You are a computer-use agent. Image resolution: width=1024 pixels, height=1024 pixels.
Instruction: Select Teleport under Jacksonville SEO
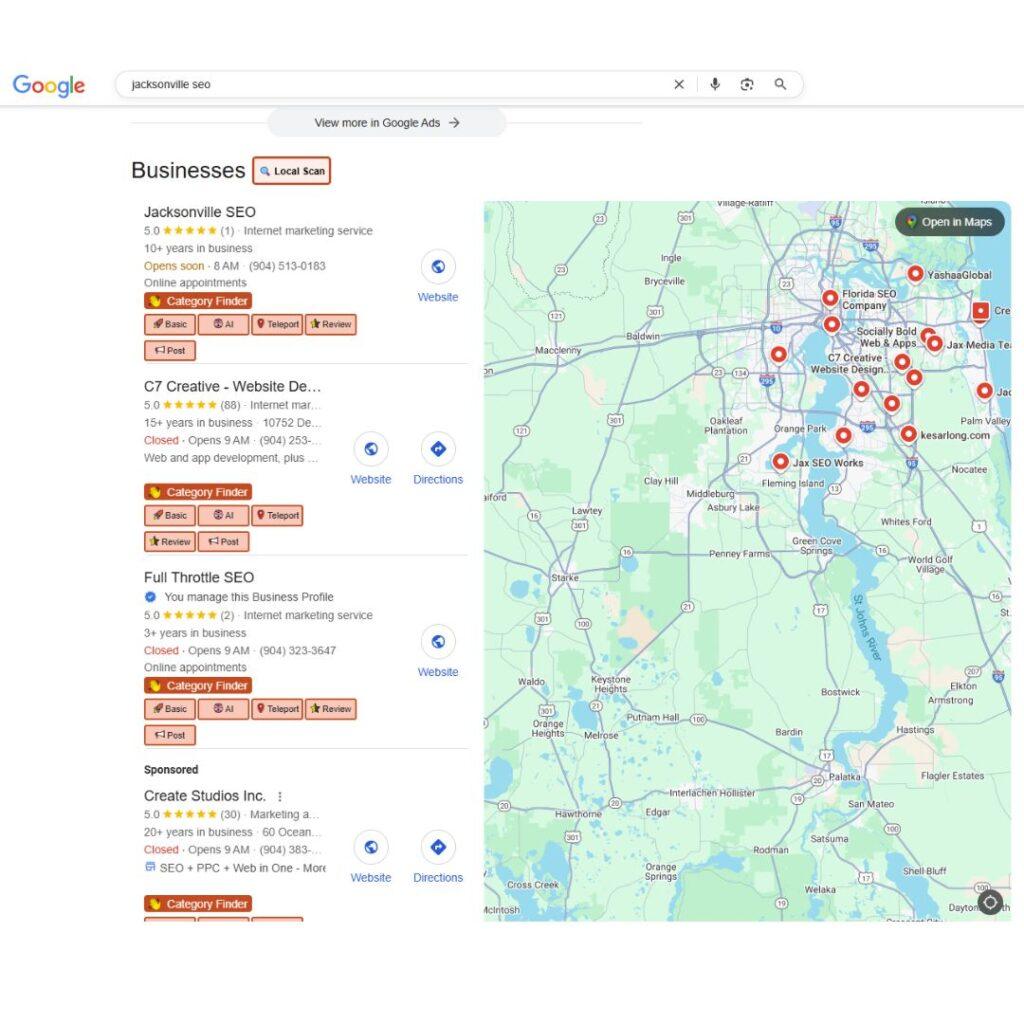(x=277, y=324)
